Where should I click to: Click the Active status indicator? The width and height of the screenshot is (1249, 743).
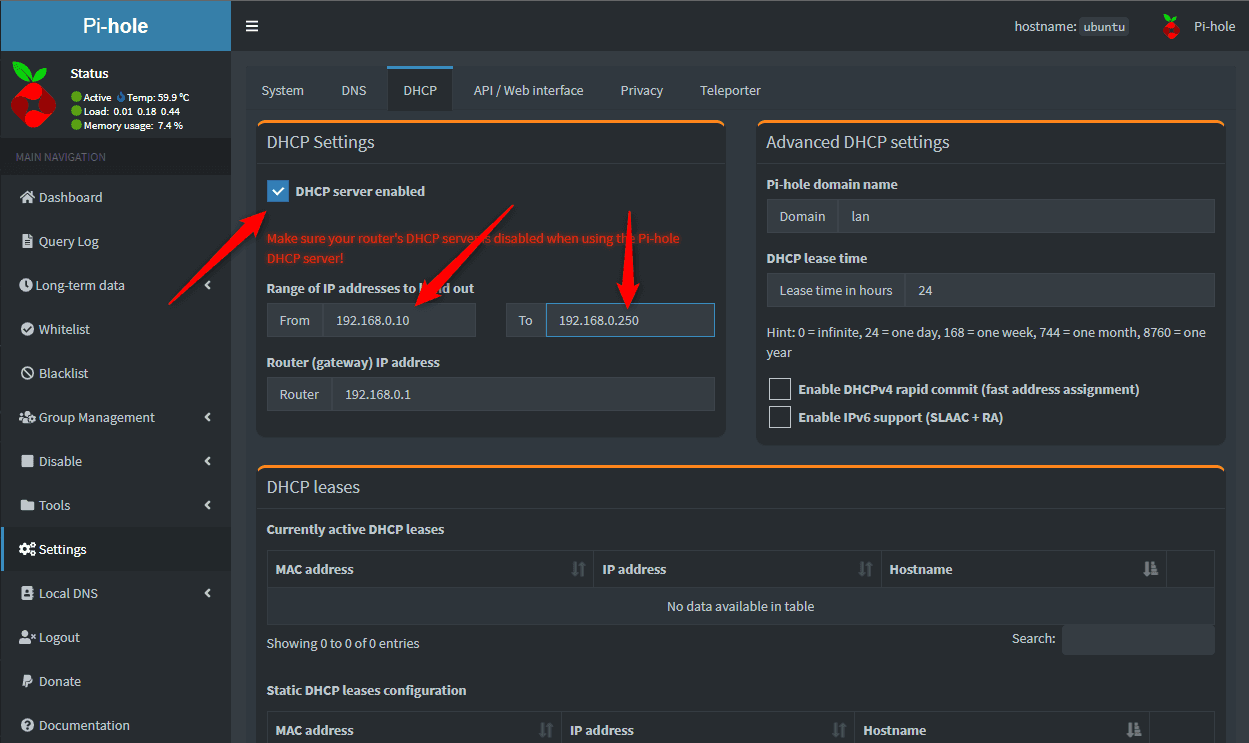(91, 97)
